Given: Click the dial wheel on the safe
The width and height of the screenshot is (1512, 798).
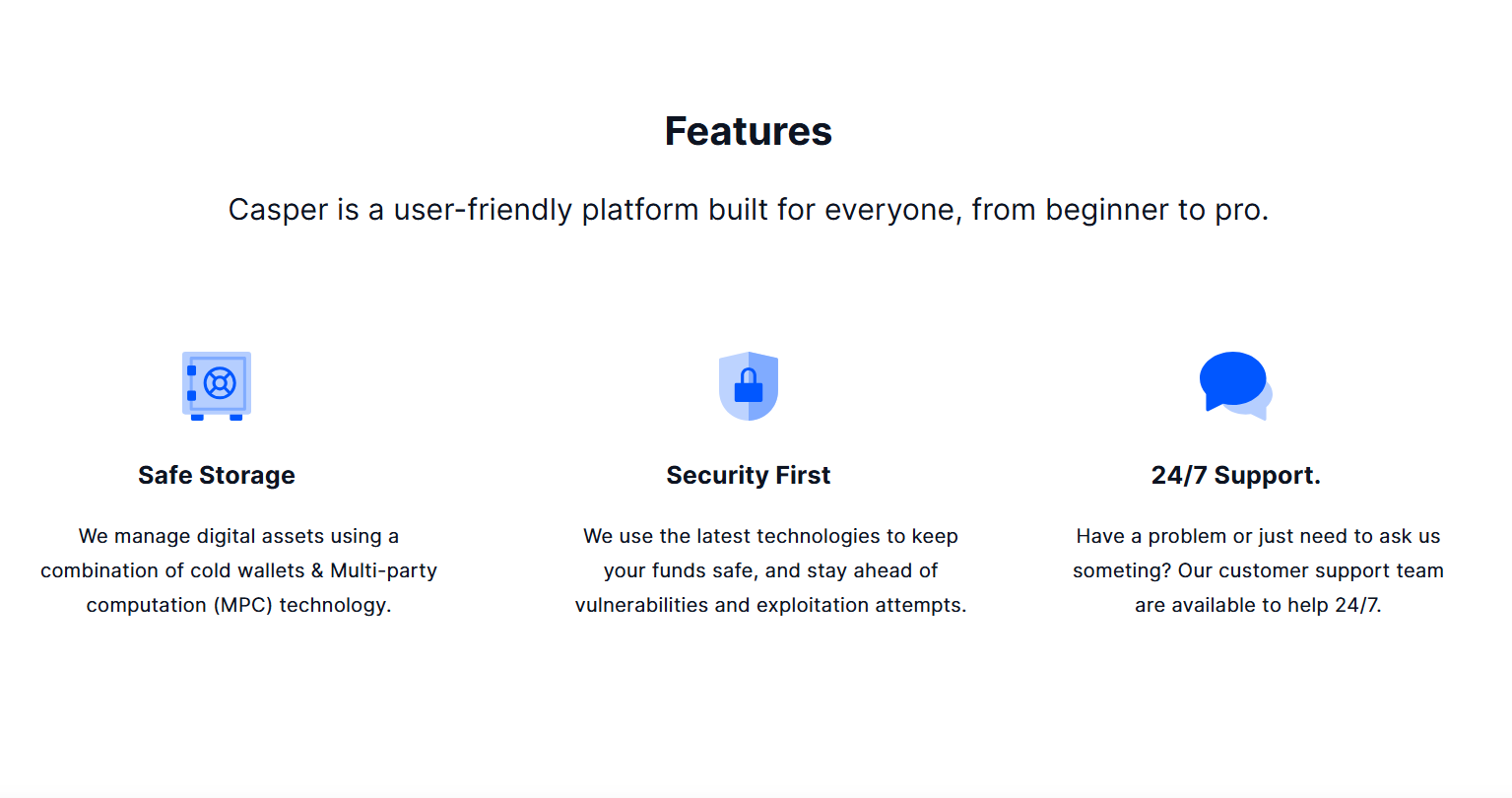Looking at the screenshot, I should 220,382.
